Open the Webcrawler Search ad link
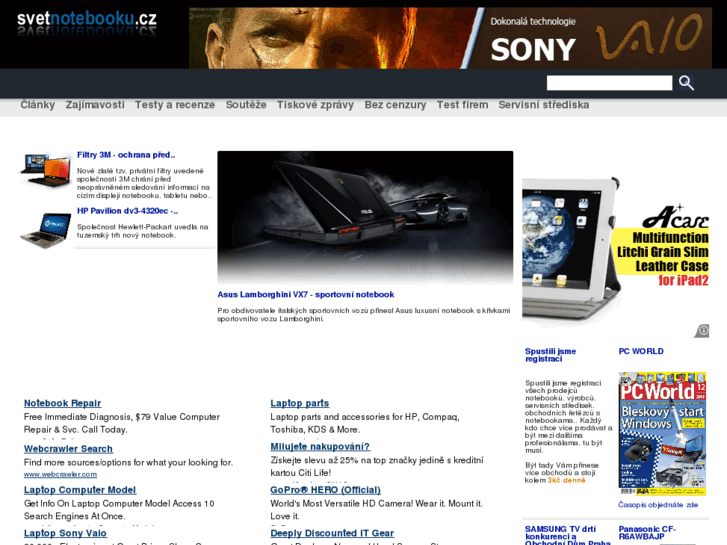Viewport: 727px width, 545px height. [69, 449]
